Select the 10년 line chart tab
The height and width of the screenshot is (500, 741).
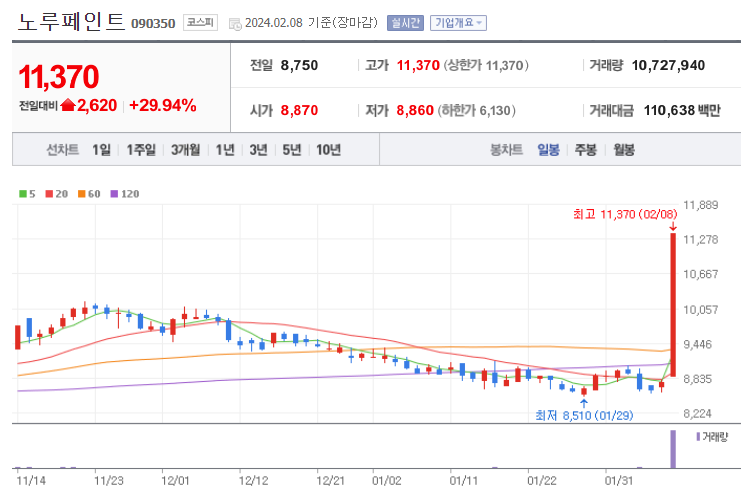tap(328, 150)
